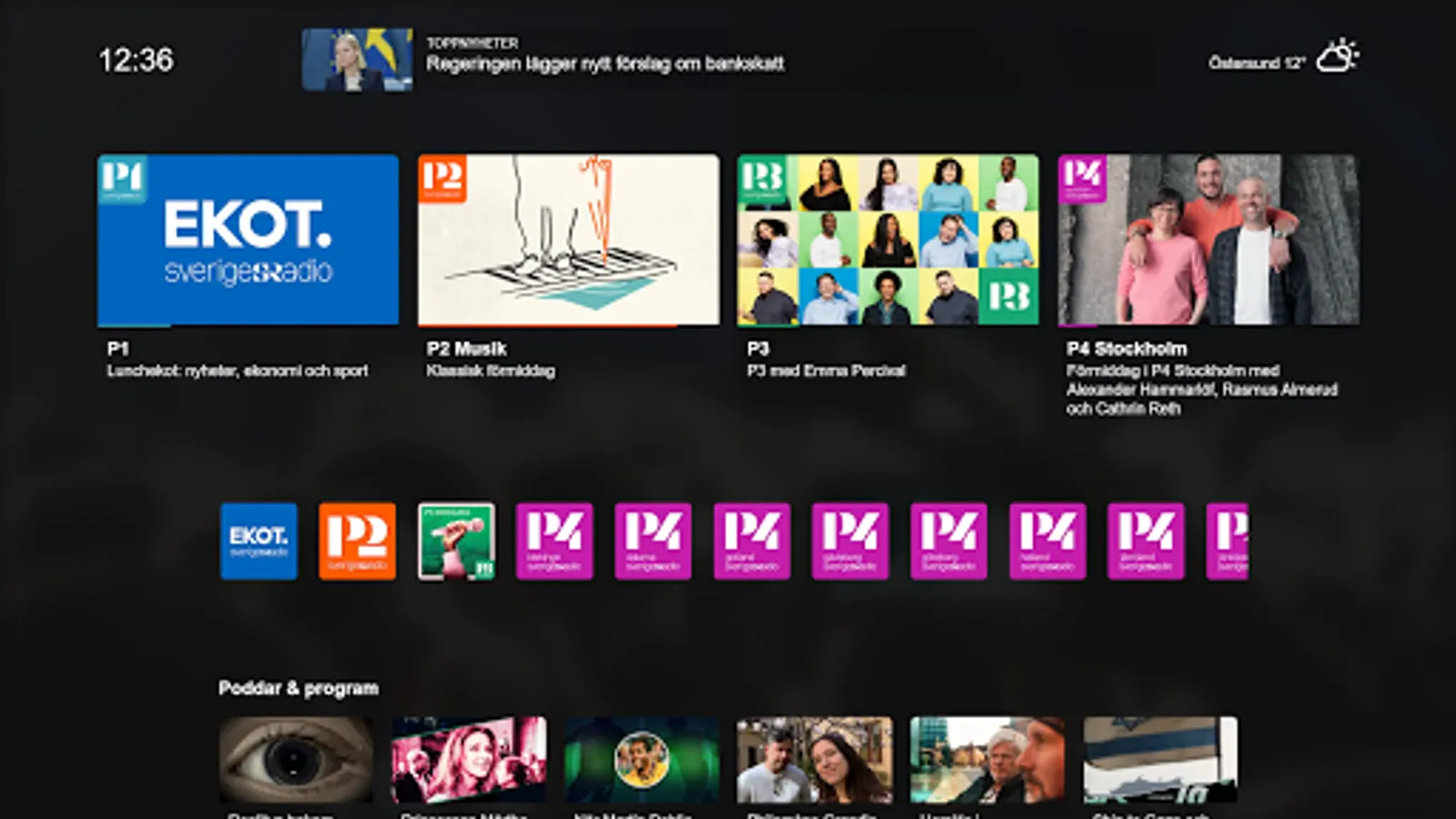
Task: Open the podcast showing a man and woman outdoors
Action: click(814, 760)
